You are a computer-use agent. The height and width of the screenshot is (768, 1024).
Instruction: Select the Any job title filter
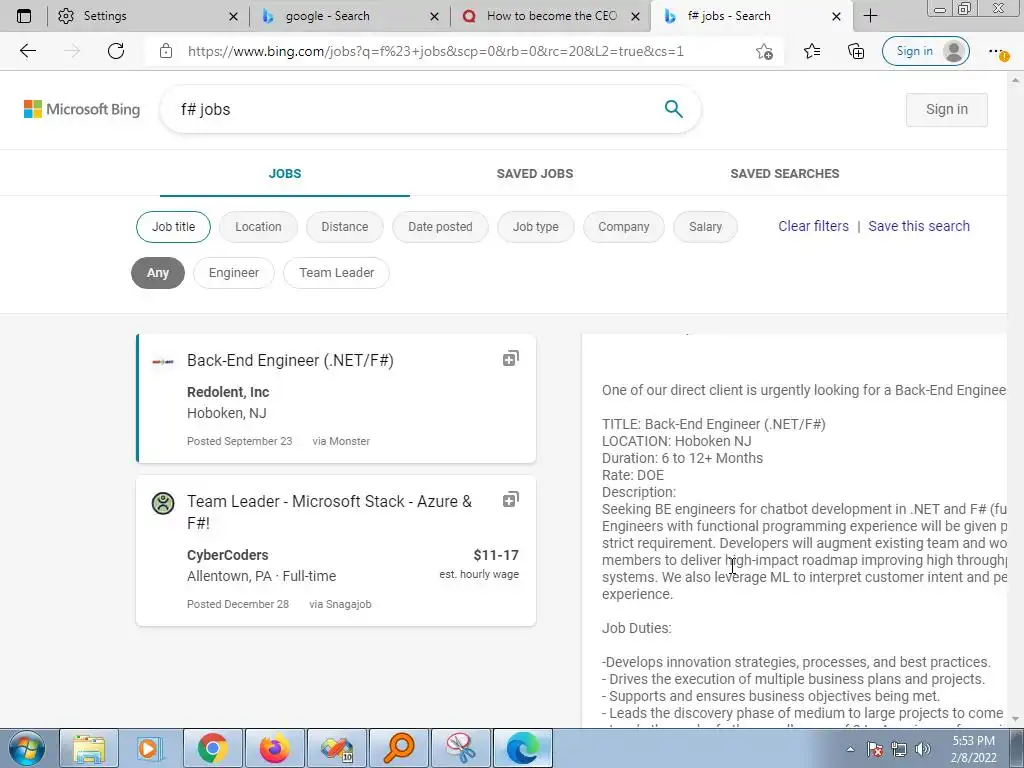(x=158, y=273)
